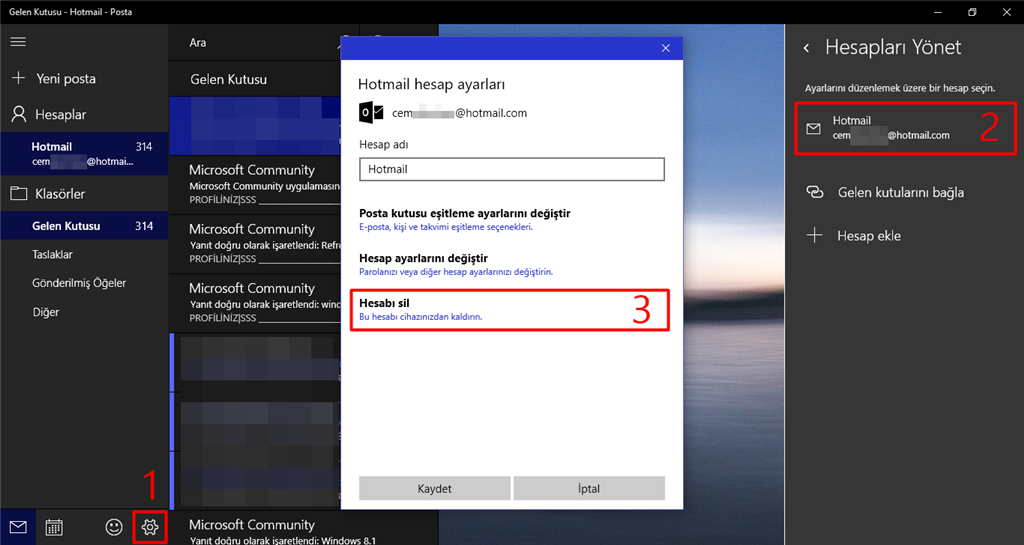Open message 'Yanıt doğru olarak işaretlendi: Refre'

click(x=255, y=244)
